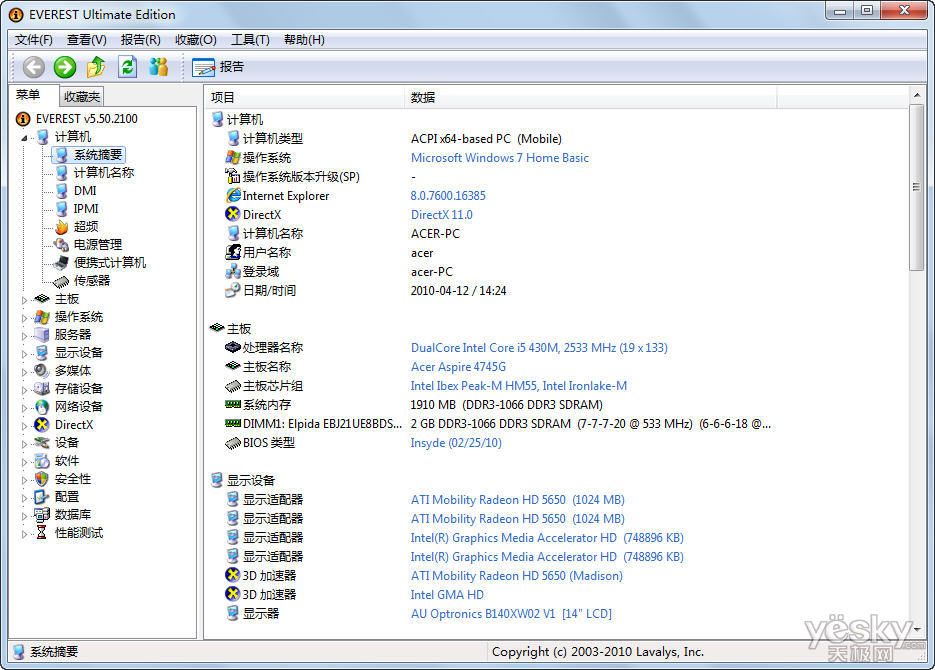The height and width of the screenshot is (670, 935).
Task: Expand the 多媒体 tree node
Action: coord(24,371)
